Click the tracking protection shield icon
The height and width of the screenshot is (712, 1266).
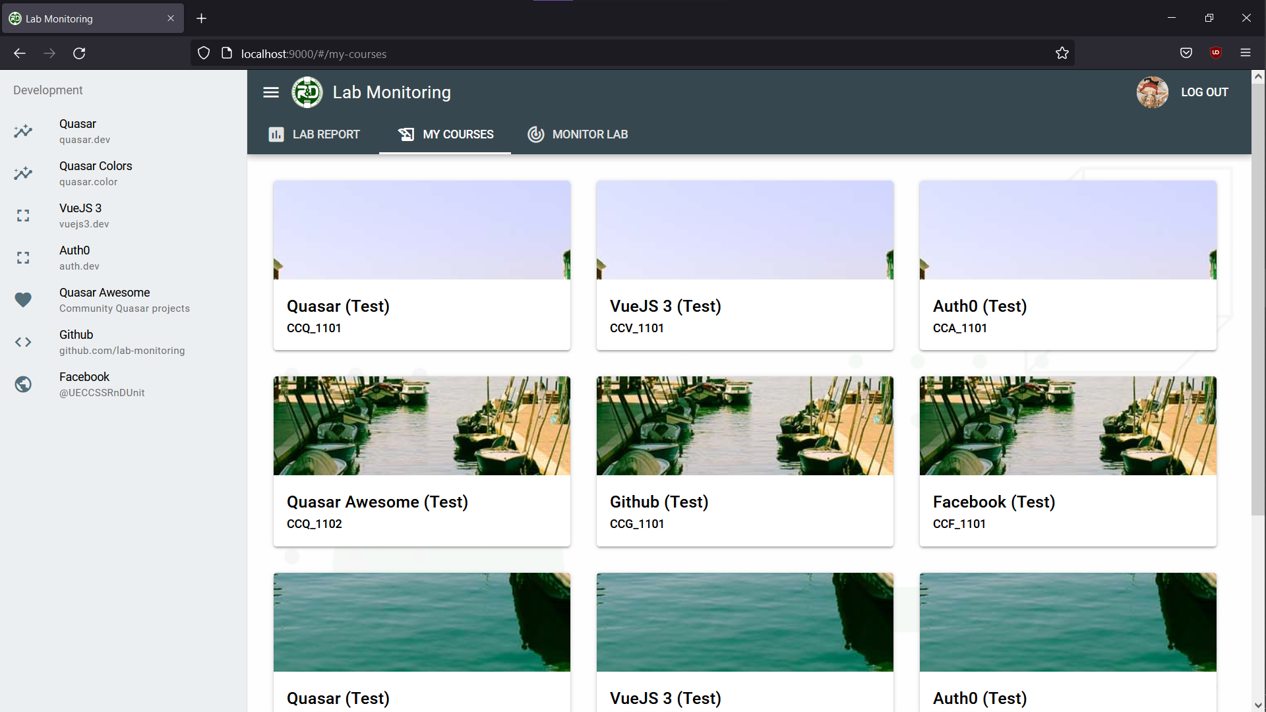coord(204,53)
